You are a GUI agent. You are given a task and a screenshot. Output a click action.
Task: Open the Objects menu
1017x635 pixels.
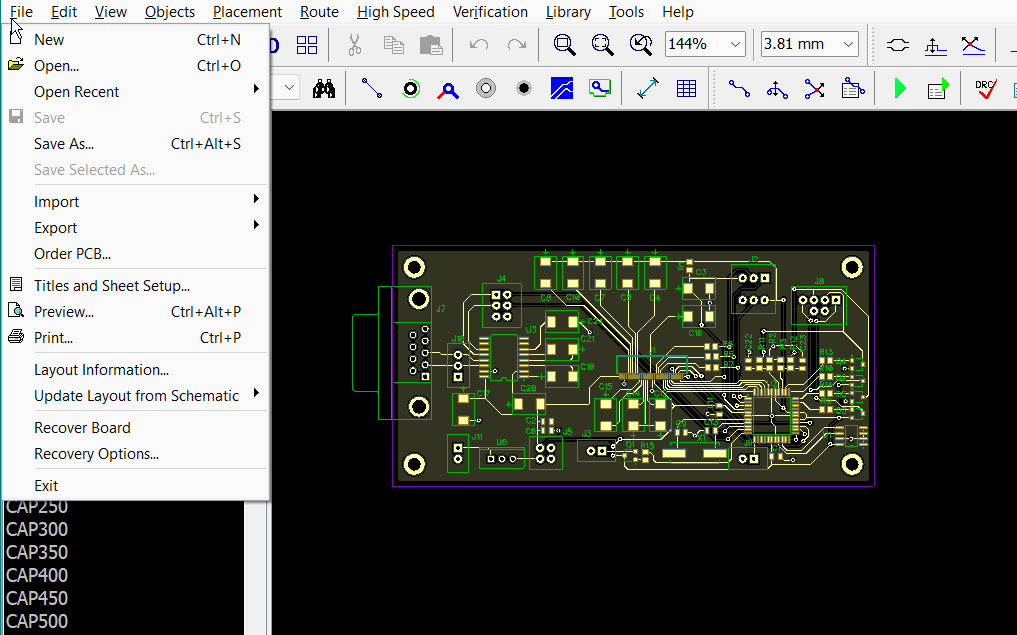point(169,12)
